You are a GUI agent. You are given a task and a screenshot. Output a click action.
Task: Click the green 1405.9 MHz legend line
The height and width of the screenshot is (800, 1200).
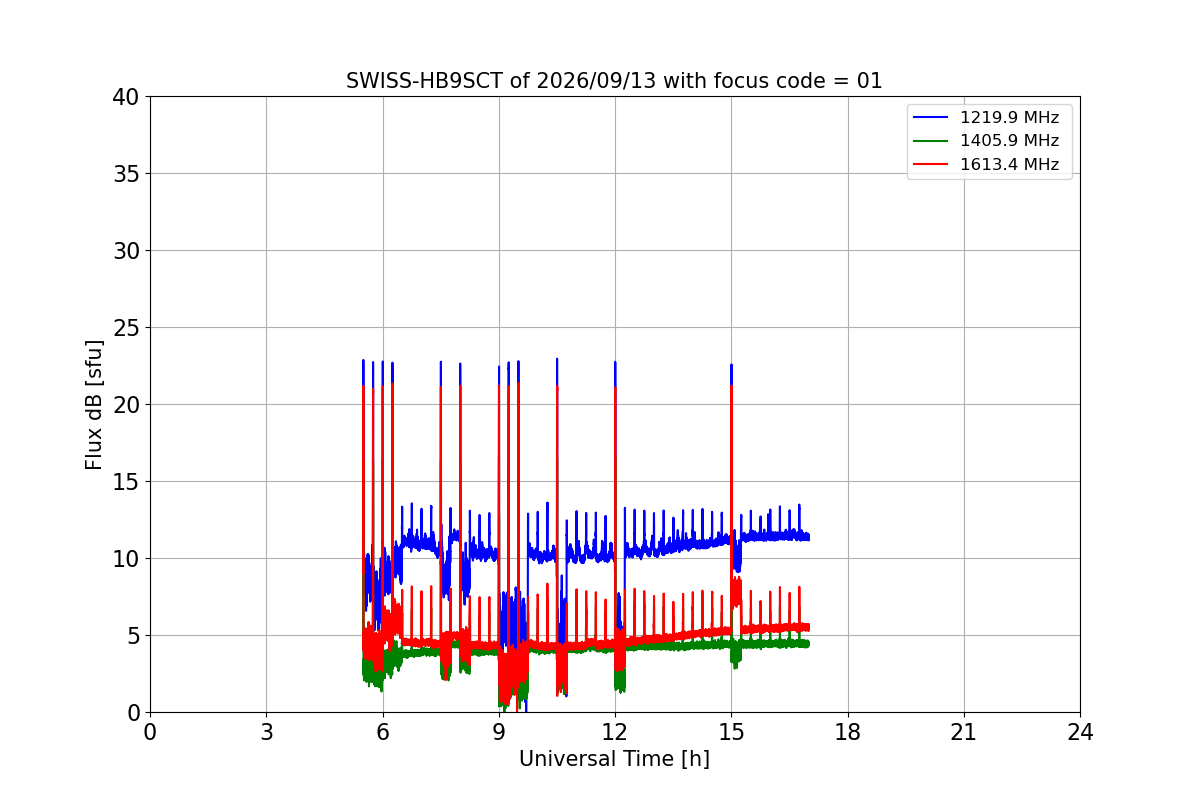click(931, 141)
